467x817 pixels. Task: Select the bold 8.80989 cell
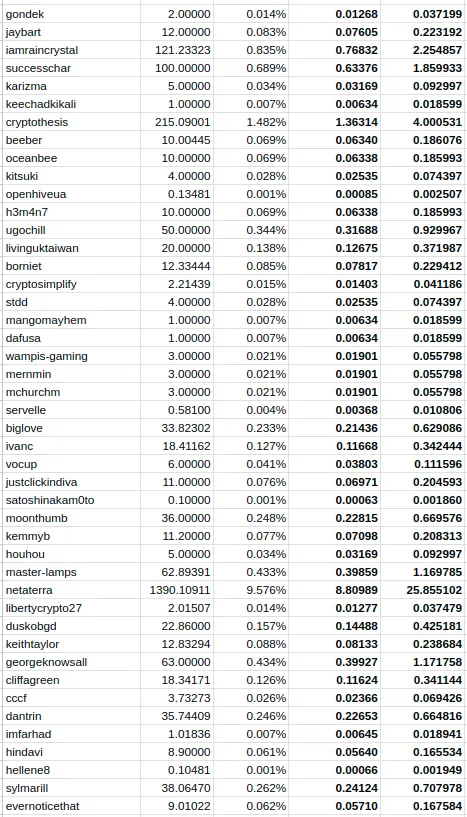[335, 590]
